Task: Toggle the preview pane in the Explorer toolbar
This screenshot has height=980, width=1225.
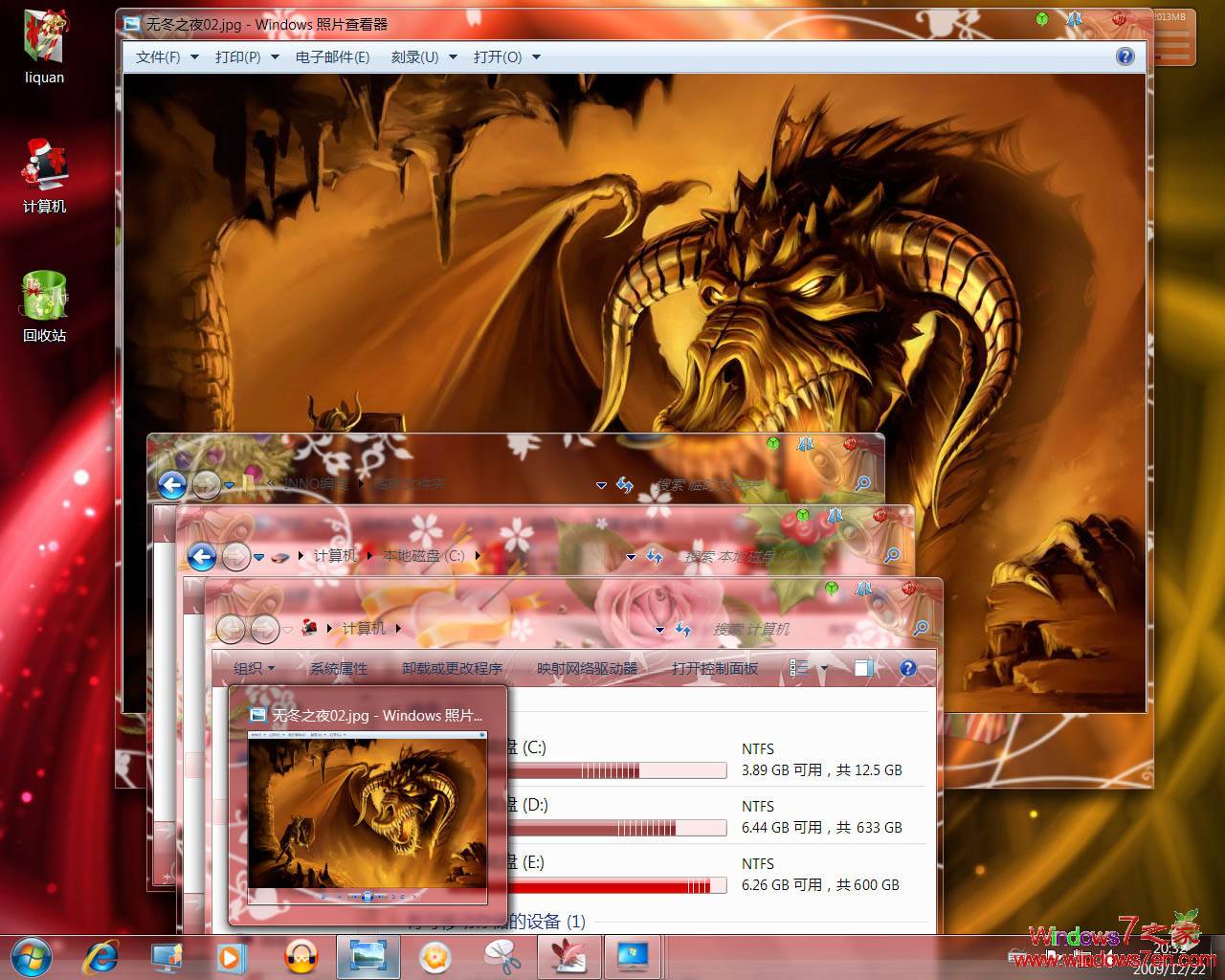Action: [864, 668]
